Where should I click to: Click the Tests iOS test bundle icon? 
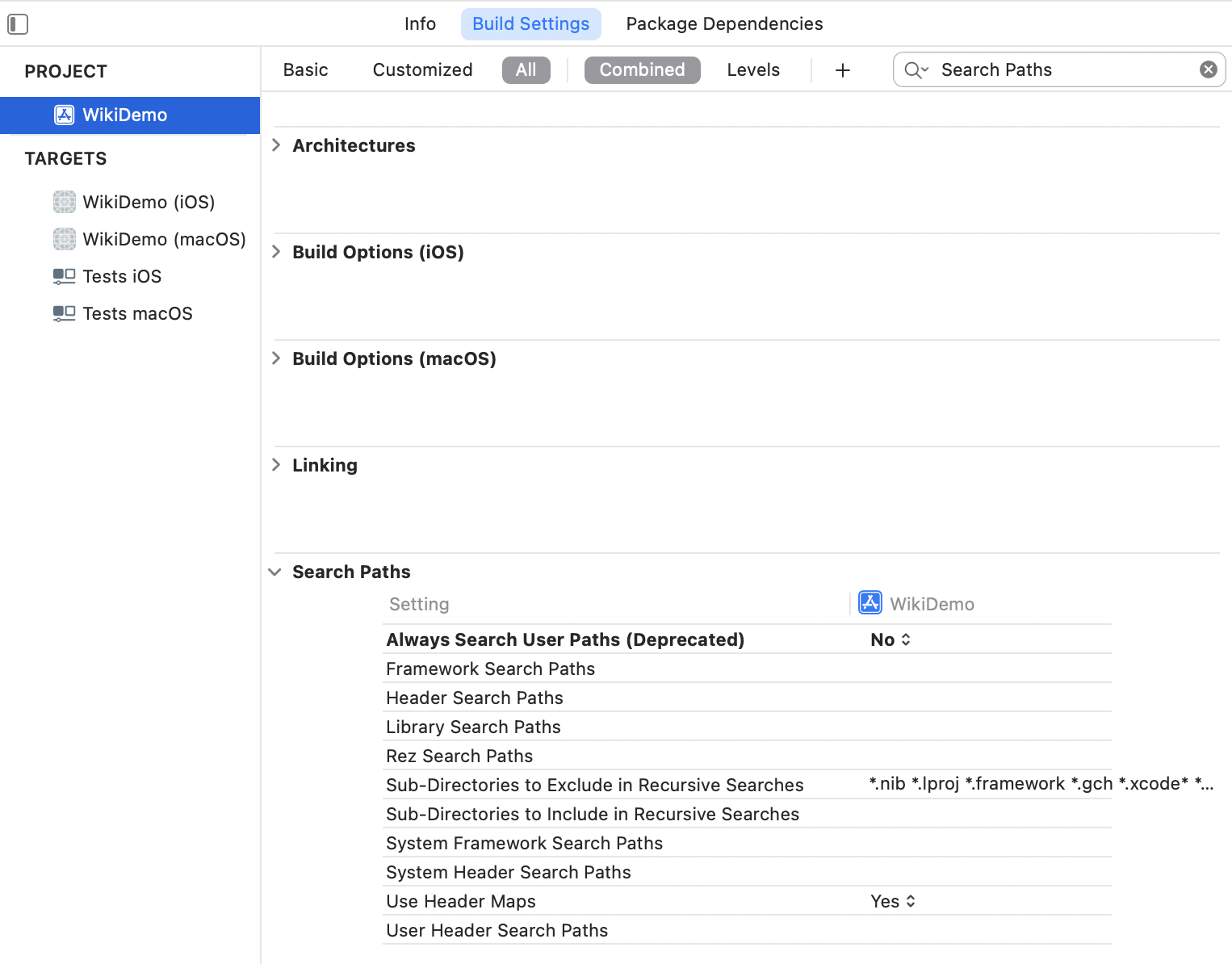[65, 276]
